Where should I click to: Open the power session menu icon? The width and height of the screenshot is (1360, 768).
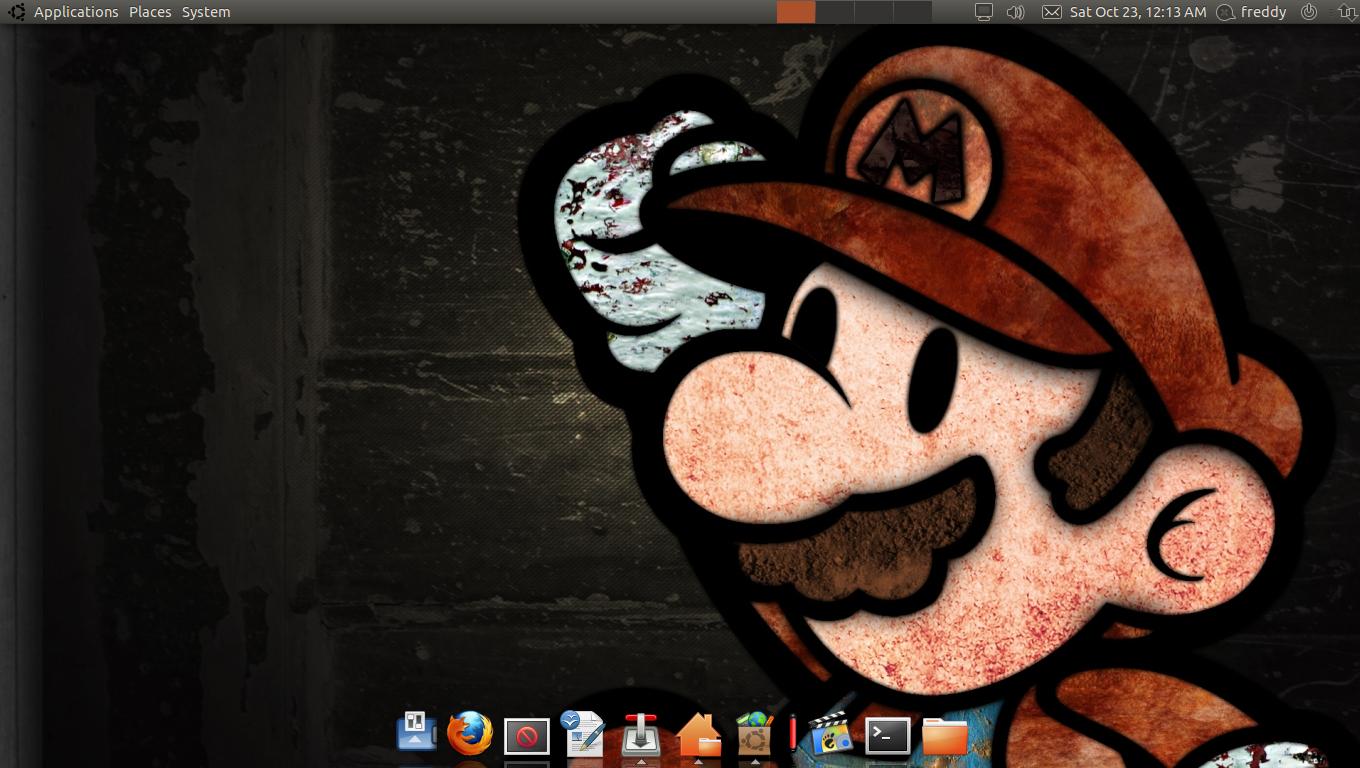click(x=1309, y=12)
